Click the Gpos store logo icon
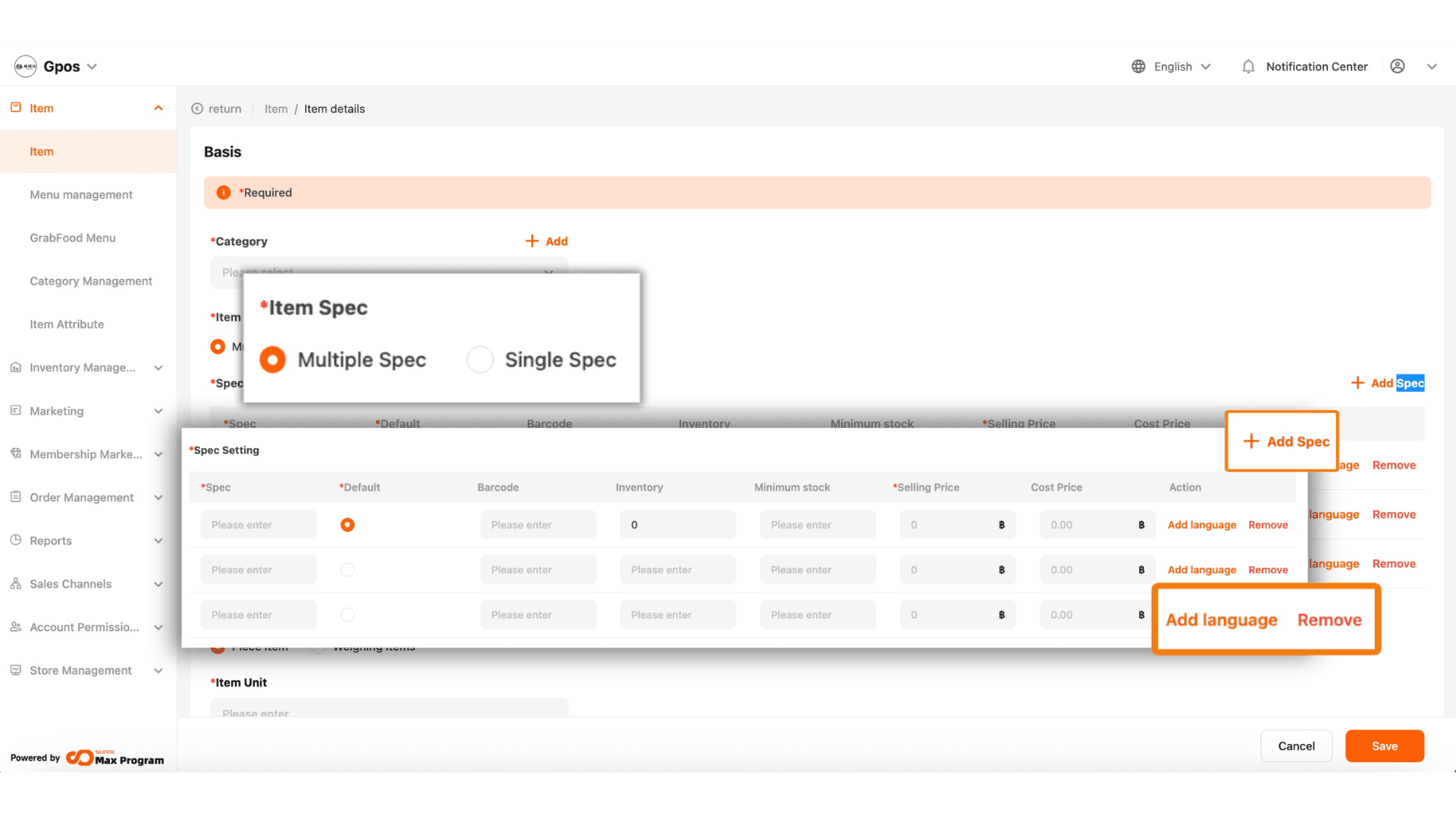1456x819 pixels. click(x=26, y=67)
